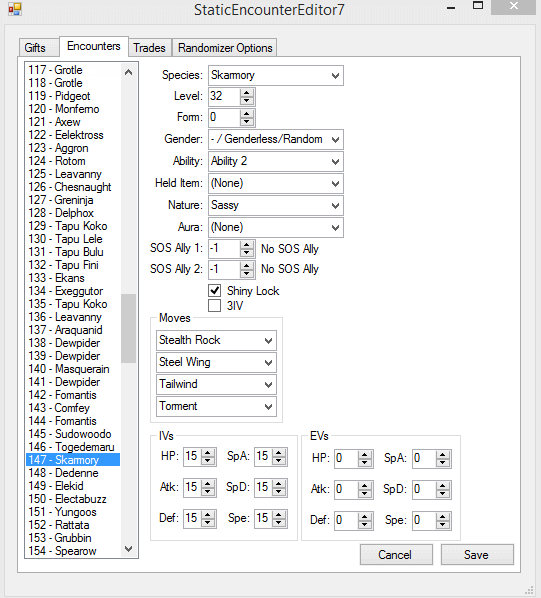Increase the Def EV value
541x598 pixels.
click(365, 517)
